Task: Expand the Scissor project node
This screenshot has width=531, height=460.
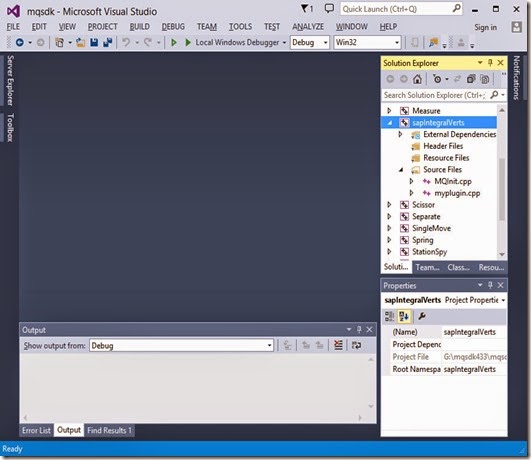Action: point(389,205)
